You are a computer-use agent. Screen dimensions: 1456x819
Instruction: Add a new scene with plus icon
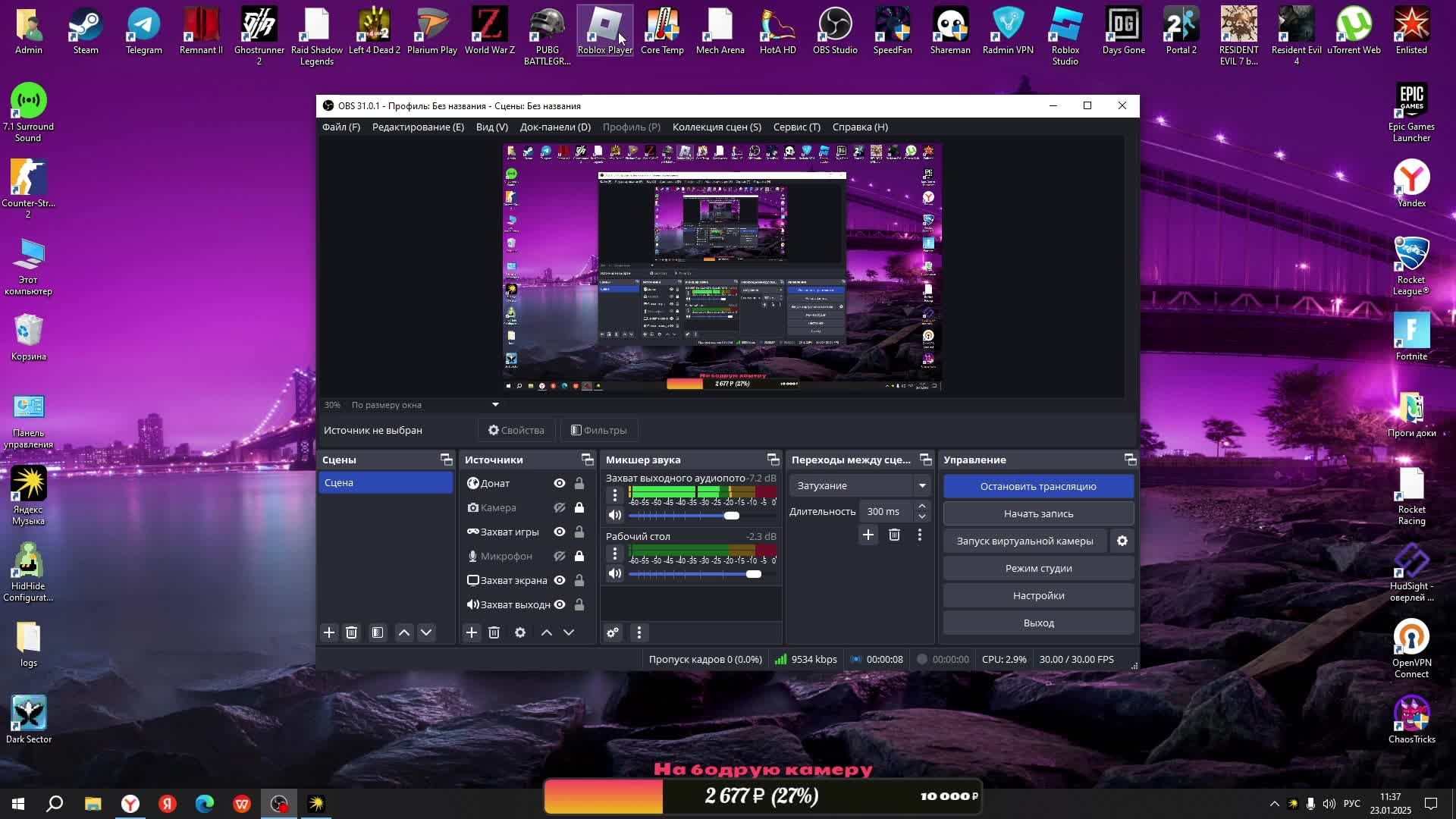[x=329, y=632]
